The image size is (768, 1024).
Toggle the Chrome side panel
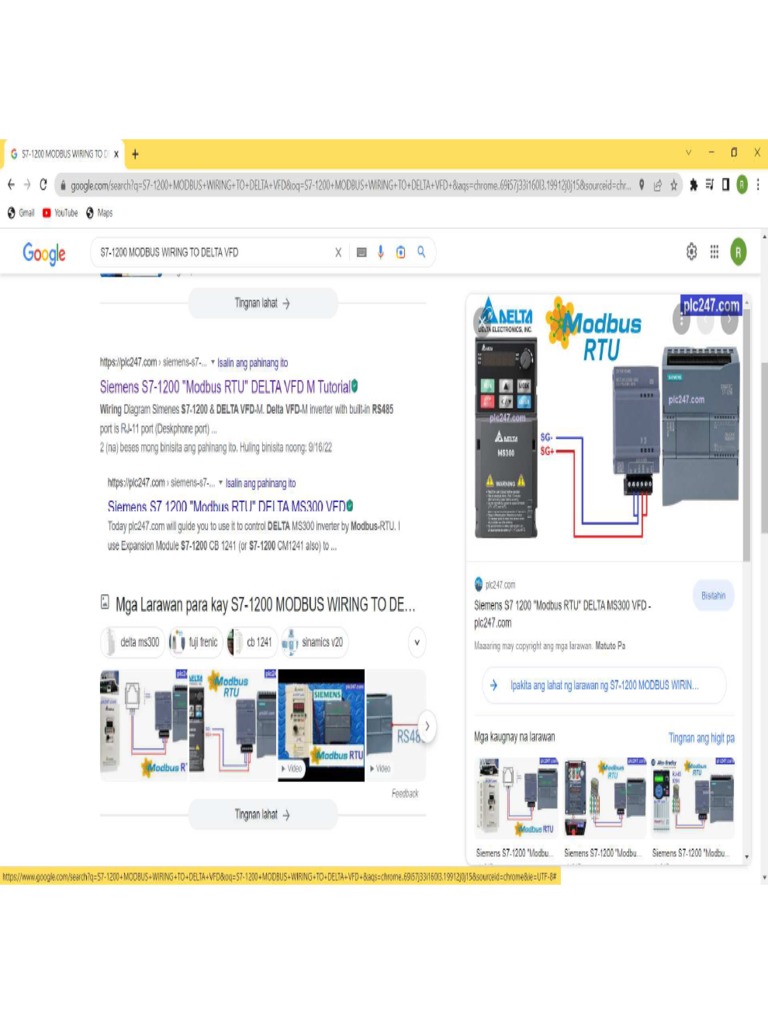tap(726, 185)
